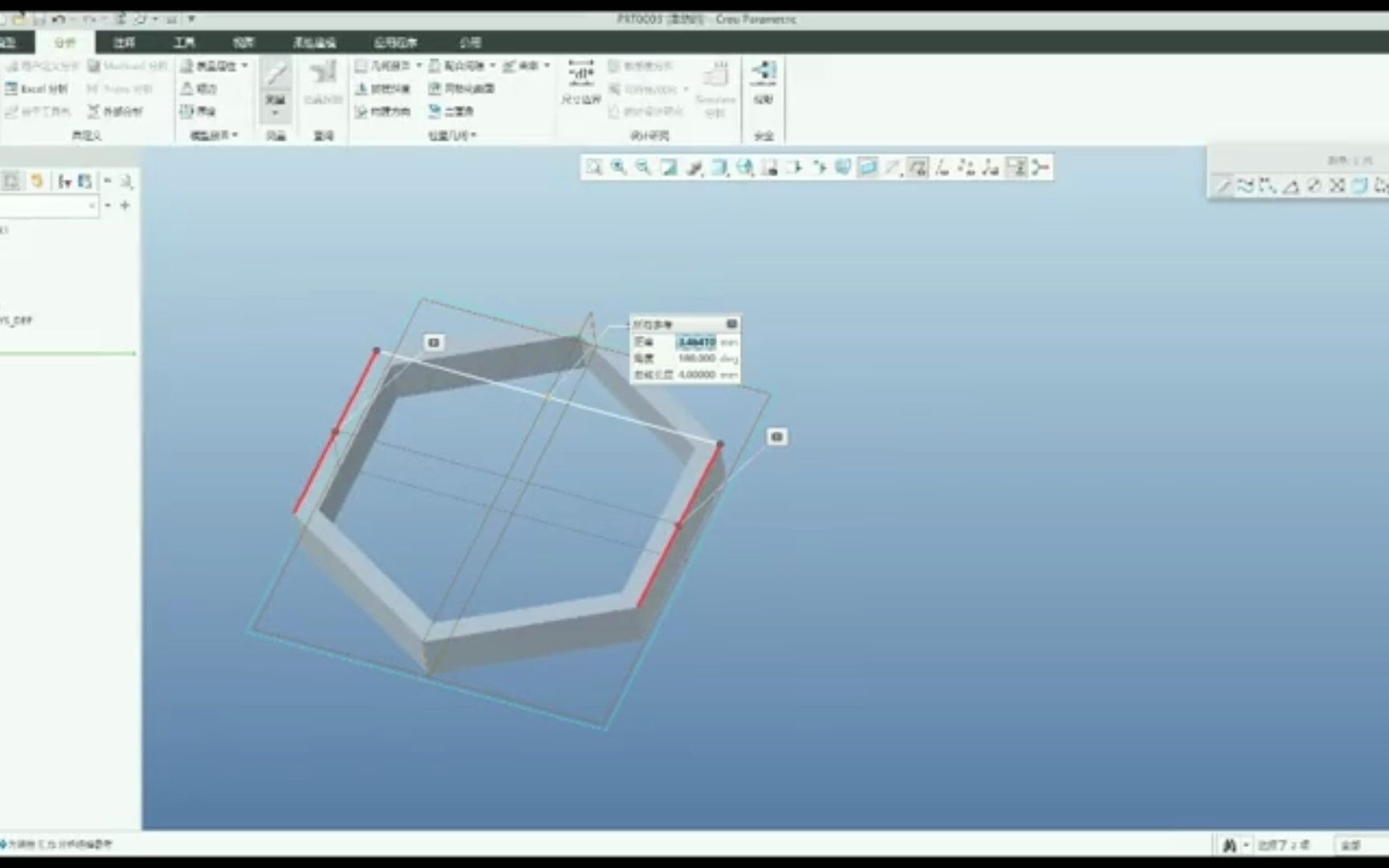Select the crossed-arrows measure icon in floating toolbar

click(x=1337, y=186)
